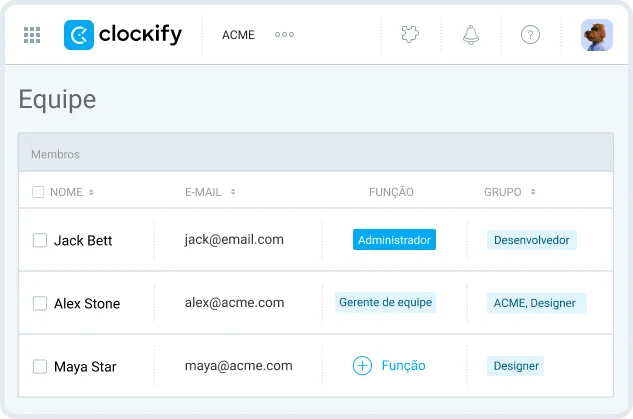Click the email alex@acme.com
633x419 pixels.
coord(235,303)
